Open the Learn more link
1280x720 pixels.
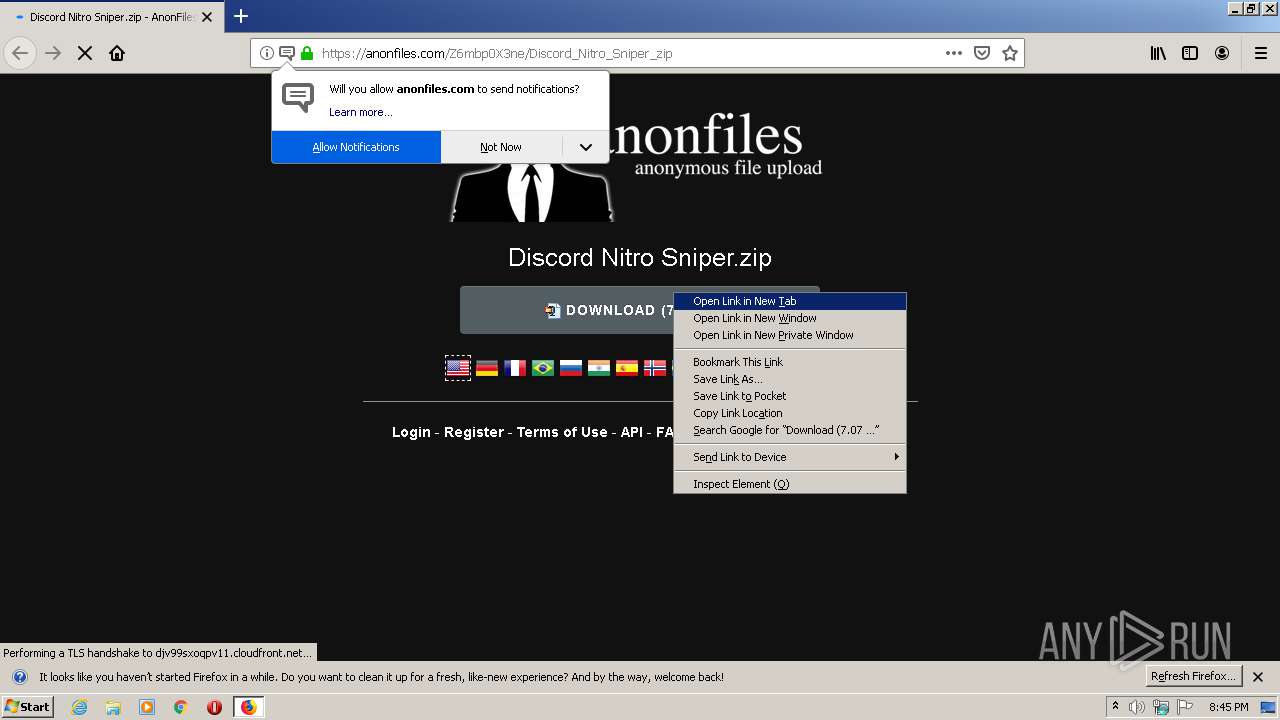pyautogui.click(x=361, y=112)
